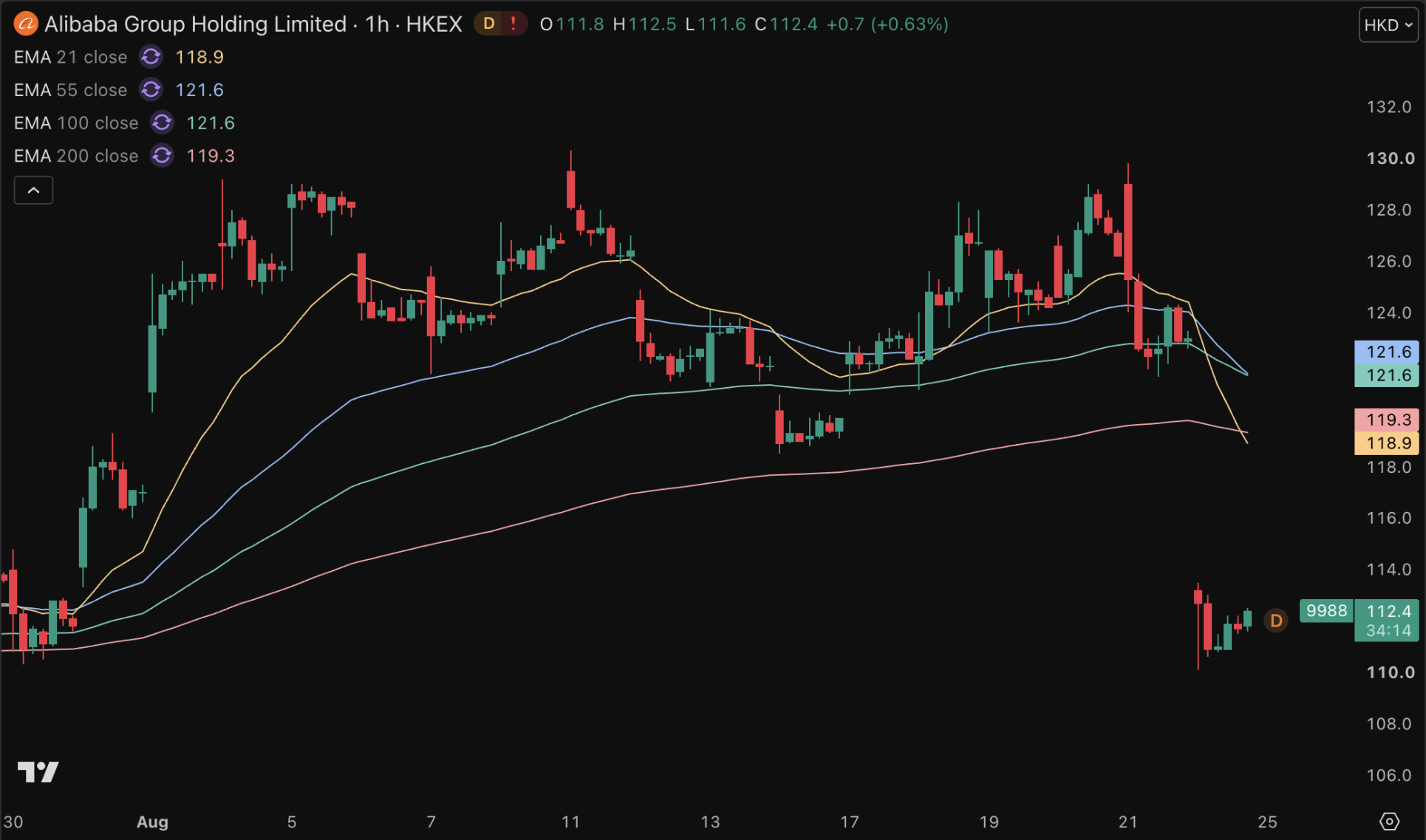This screenshot has height=840, width=1426.
Task: Click the Alibaba Group Holding Limited symbol title
Action: tap(196, 24)
